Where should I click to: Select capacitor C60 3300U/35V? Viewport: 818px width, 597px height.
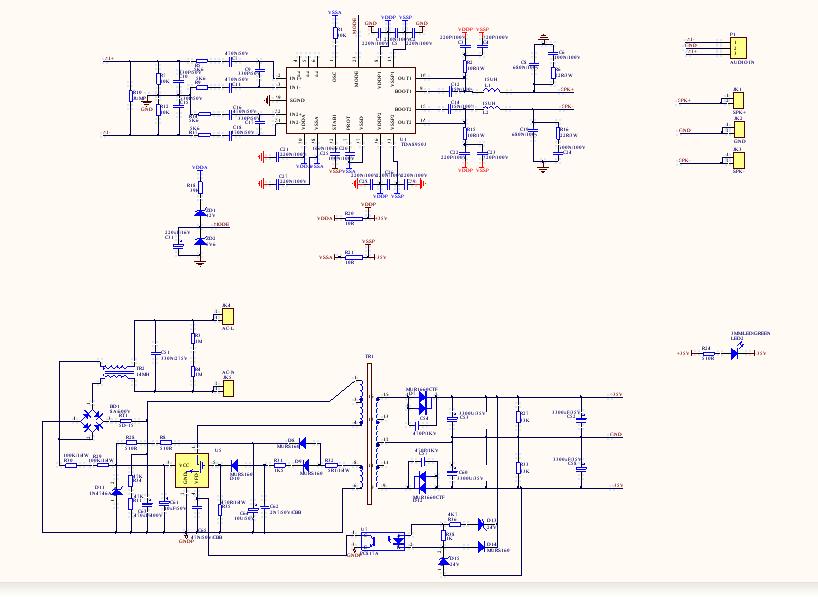pyautogui.click(x=452, y=472)
